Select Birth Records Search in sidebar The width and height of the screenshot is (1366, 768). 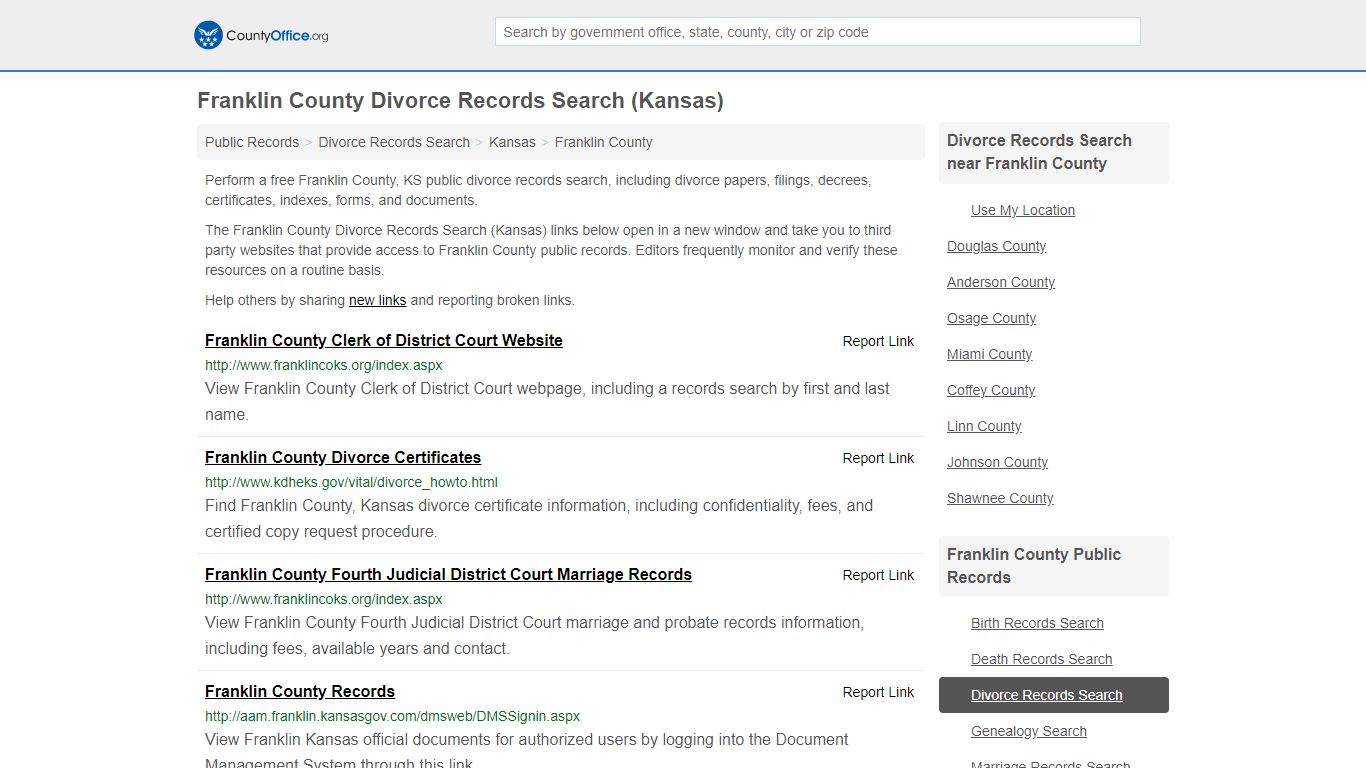point(1037,623)
